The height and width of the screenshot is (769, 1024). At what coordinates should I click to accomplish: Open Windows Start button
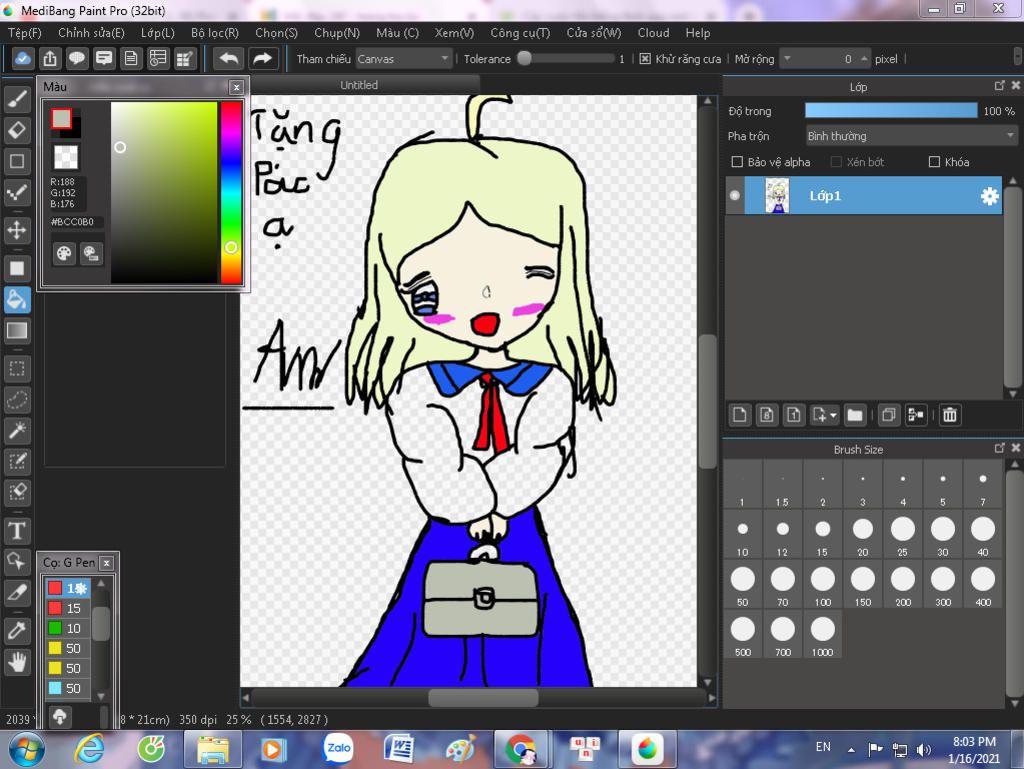(x=26, y=749)
